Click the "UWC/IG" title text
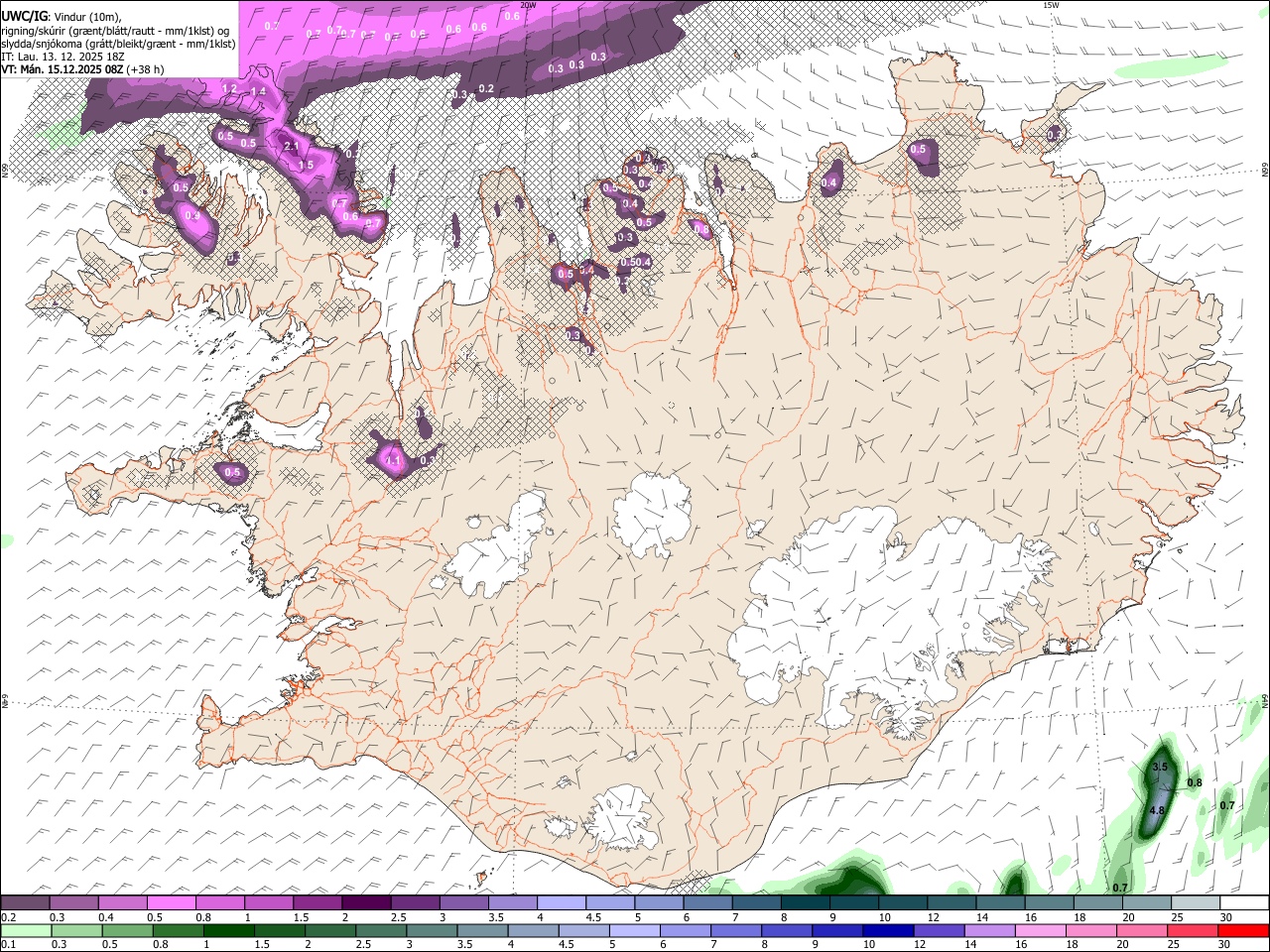The height and width of the screenshot is (952, 1270). [x=25, y=17]
